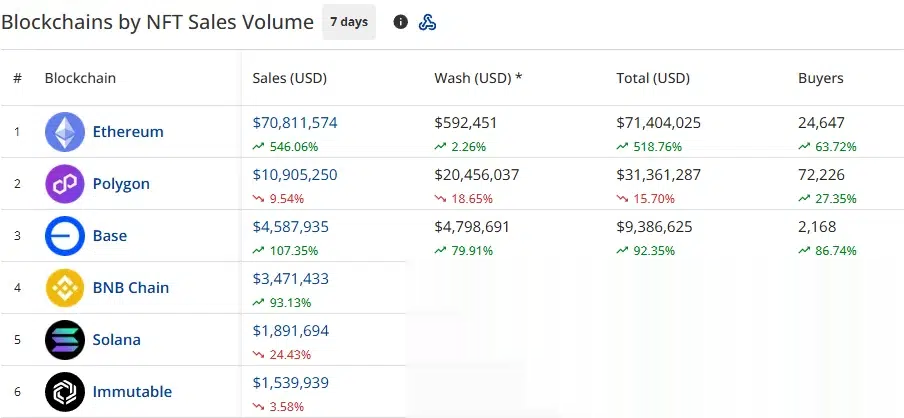Sort by Wash (USD) column header
The height and width of the screenshot is (418, 904).
click(478, 78)
